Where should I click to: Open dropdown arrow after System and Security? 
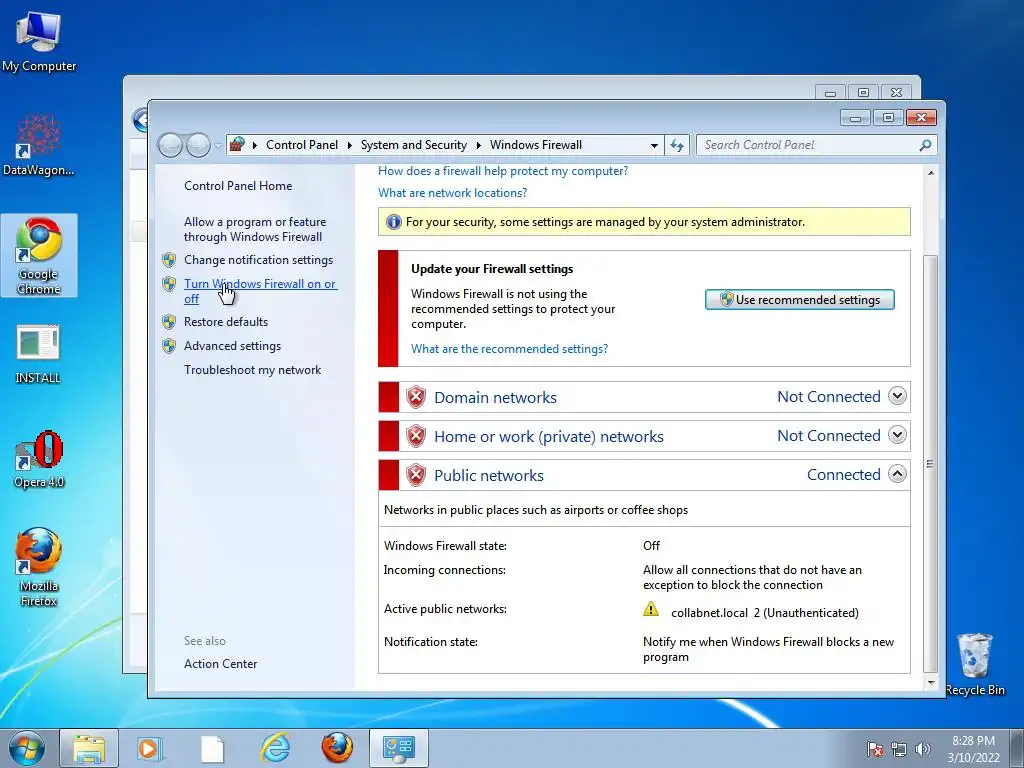coord(479,145)
